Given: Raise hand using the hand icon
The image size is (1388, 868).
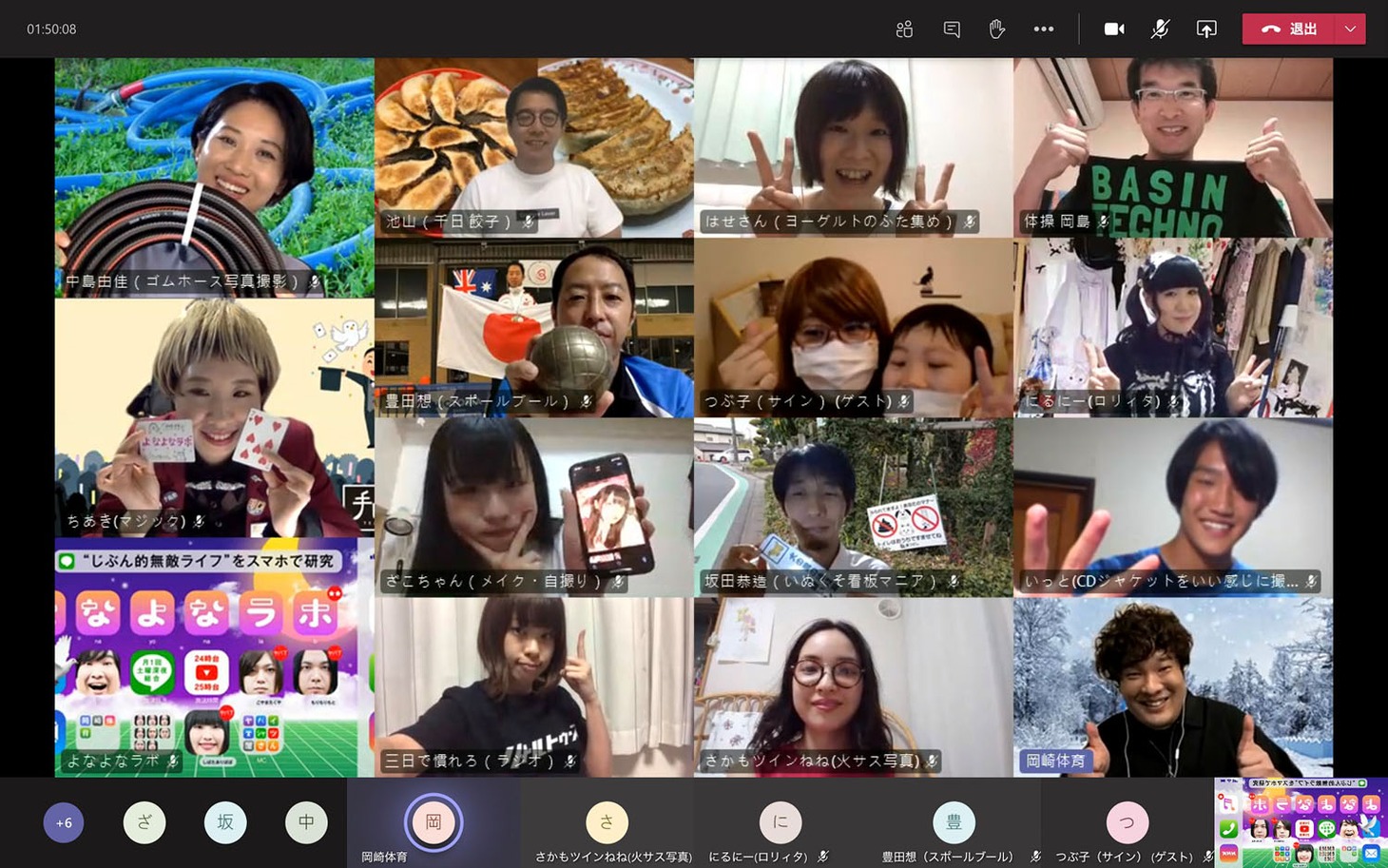Looking at the screenshot, I should 996,29.
